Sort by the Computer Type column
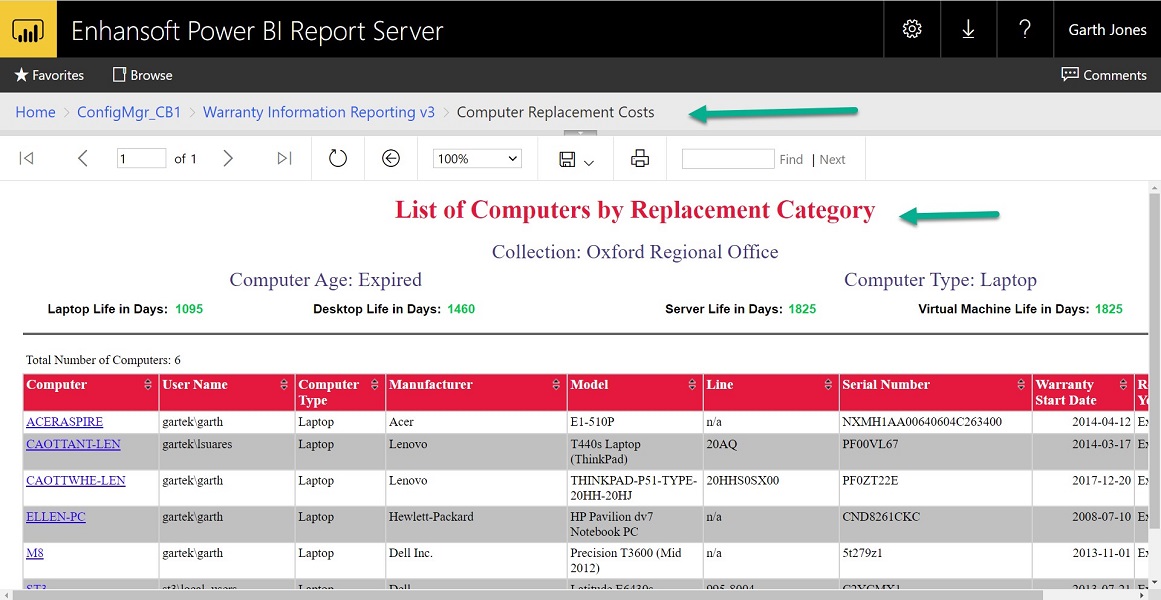Viewport: 1161px width, 600px height. (x=374, y=384)
